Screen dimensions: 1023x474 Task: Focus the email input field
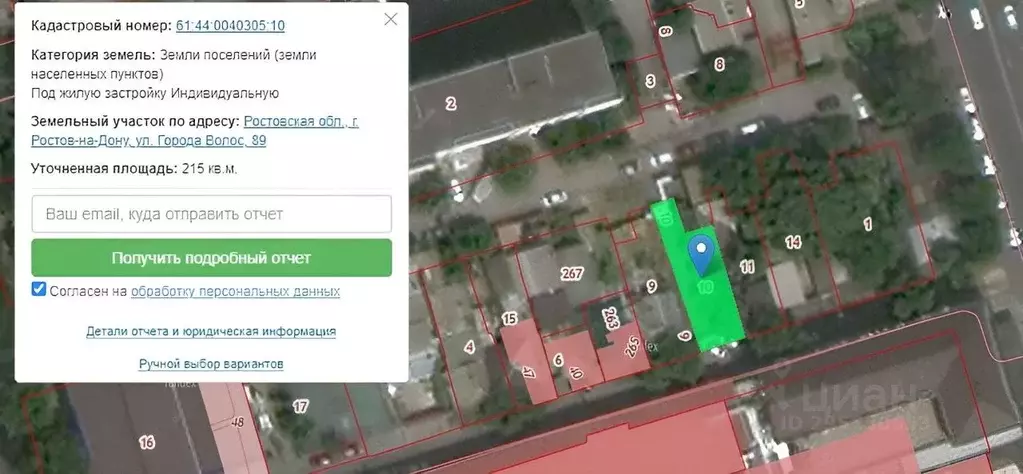coord(211,214)
